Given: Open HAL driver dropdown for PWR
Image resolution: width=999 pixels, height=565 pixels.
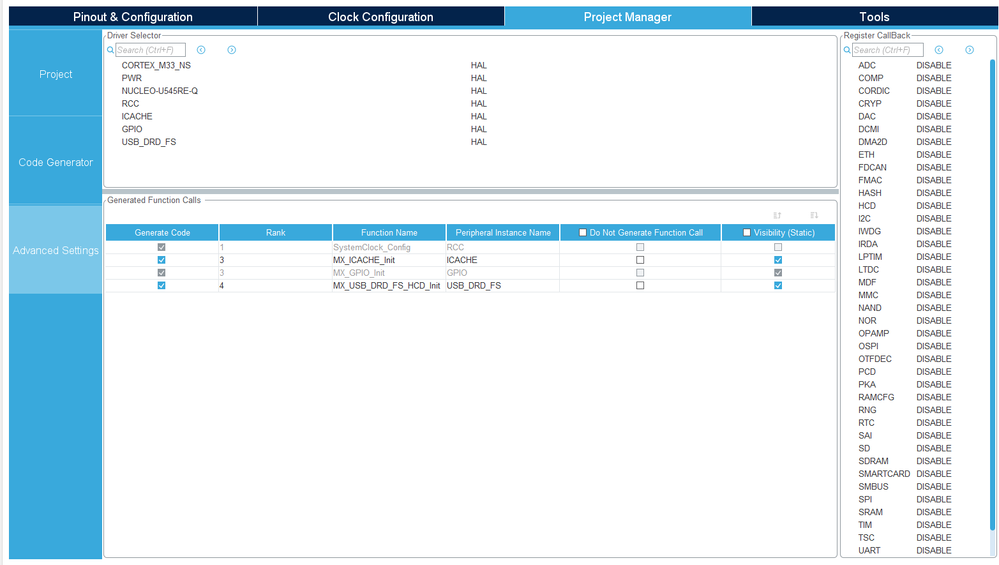Looking at the screenshot, I should pos(478,78).
